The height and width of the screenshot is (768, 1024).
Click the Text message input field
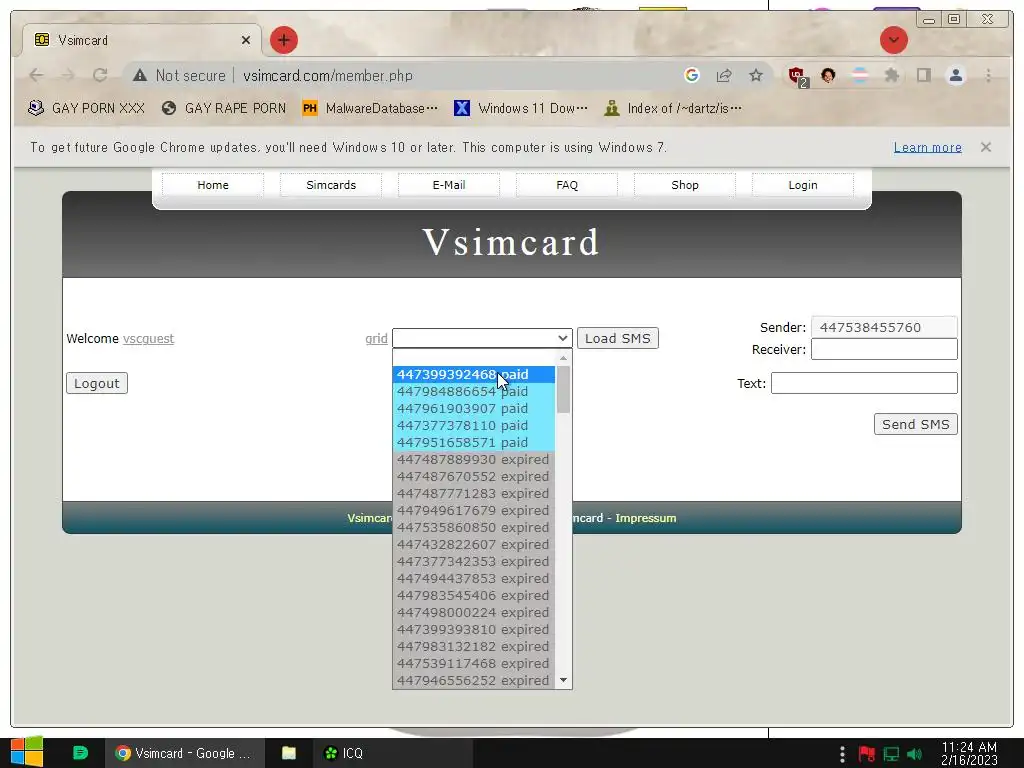click(x=864, y=383)
